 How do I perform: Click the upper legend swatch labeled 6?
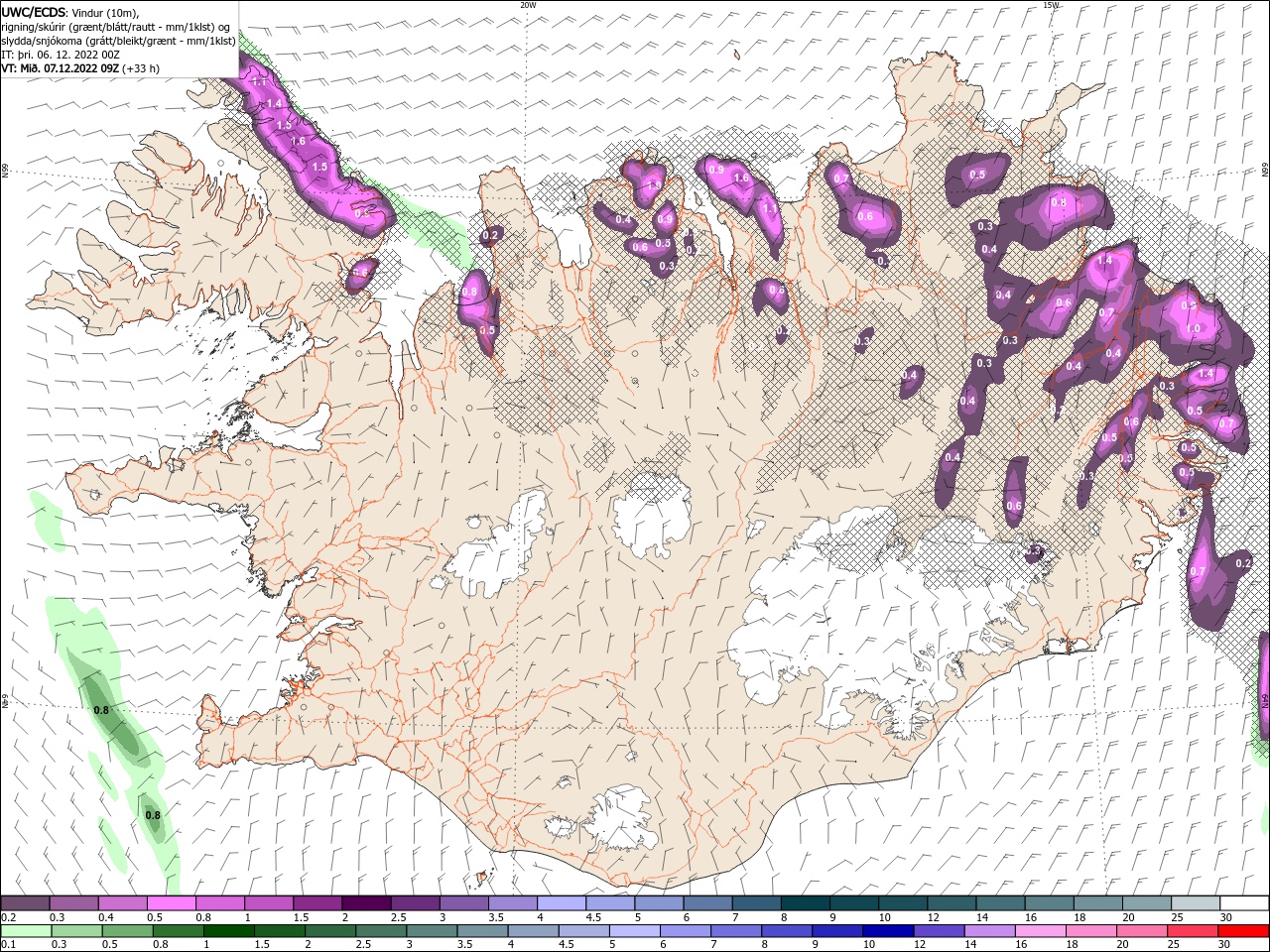pos(705,903)
